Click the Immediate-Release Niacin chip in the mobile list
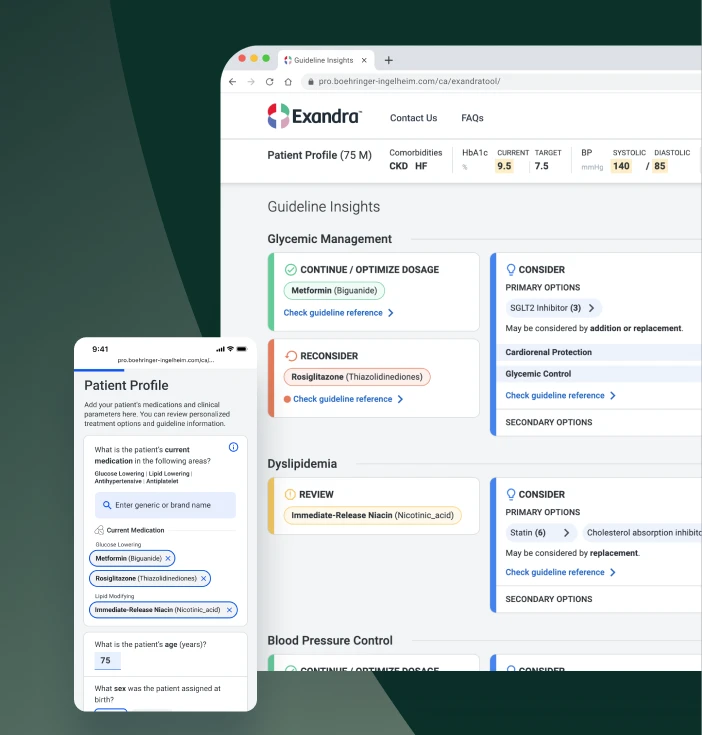This screenshot has width=702, height=735. point(163,610)
